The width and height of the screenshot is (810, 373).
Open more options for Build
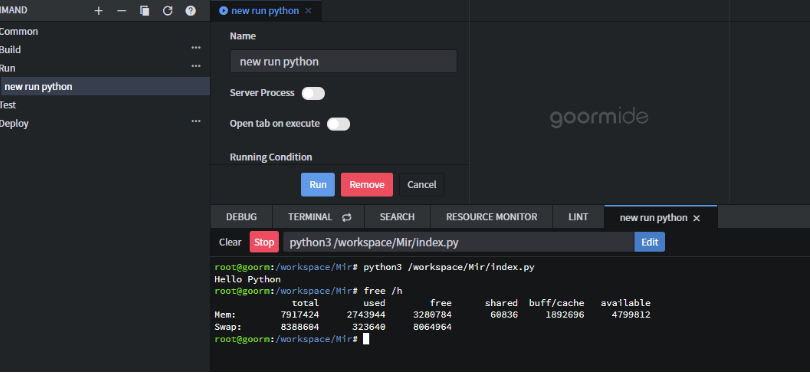[196, 48]
